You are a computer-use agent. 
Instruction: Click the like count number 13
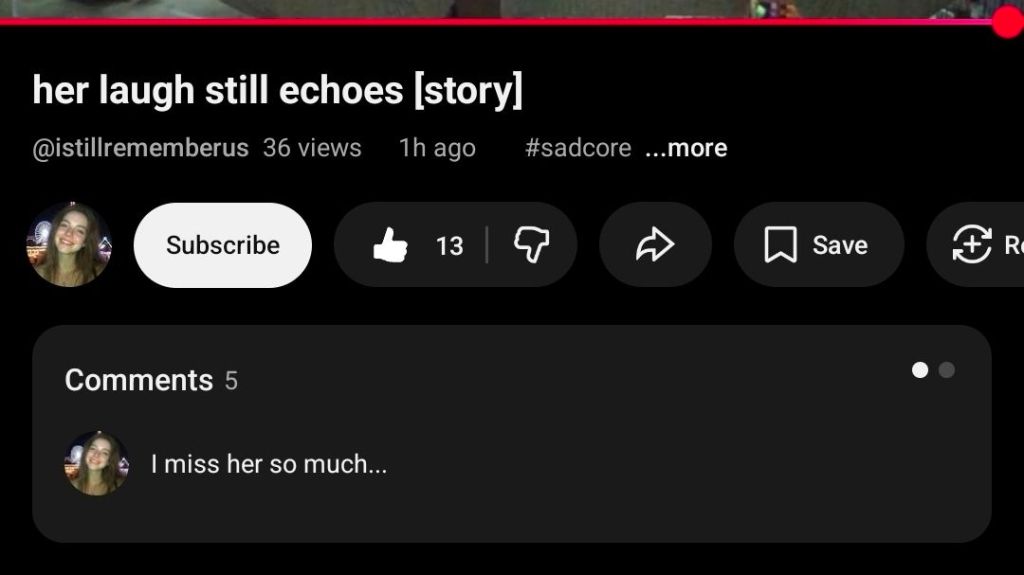449,246
